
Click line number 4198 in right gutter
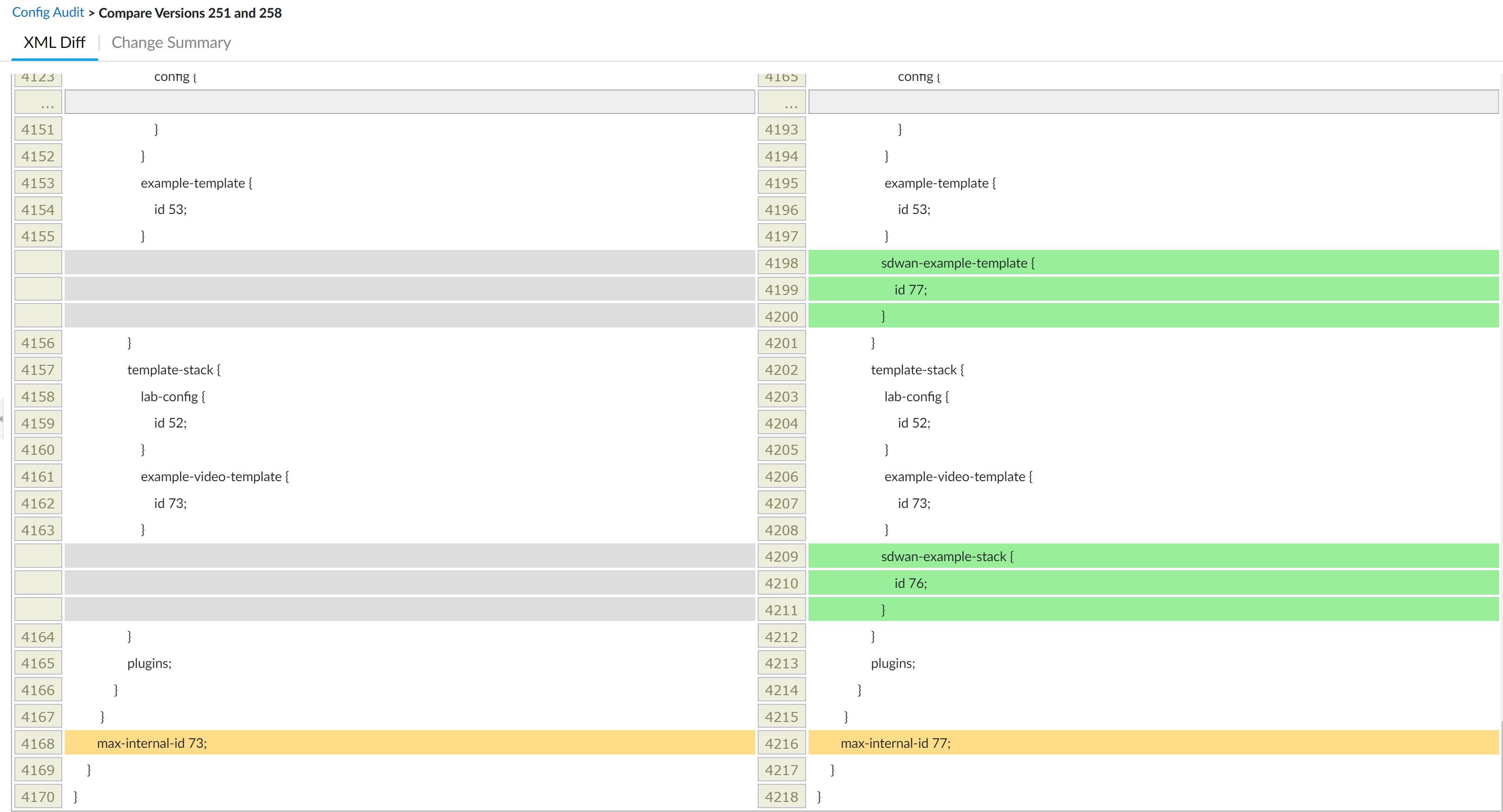click(782, 263)
